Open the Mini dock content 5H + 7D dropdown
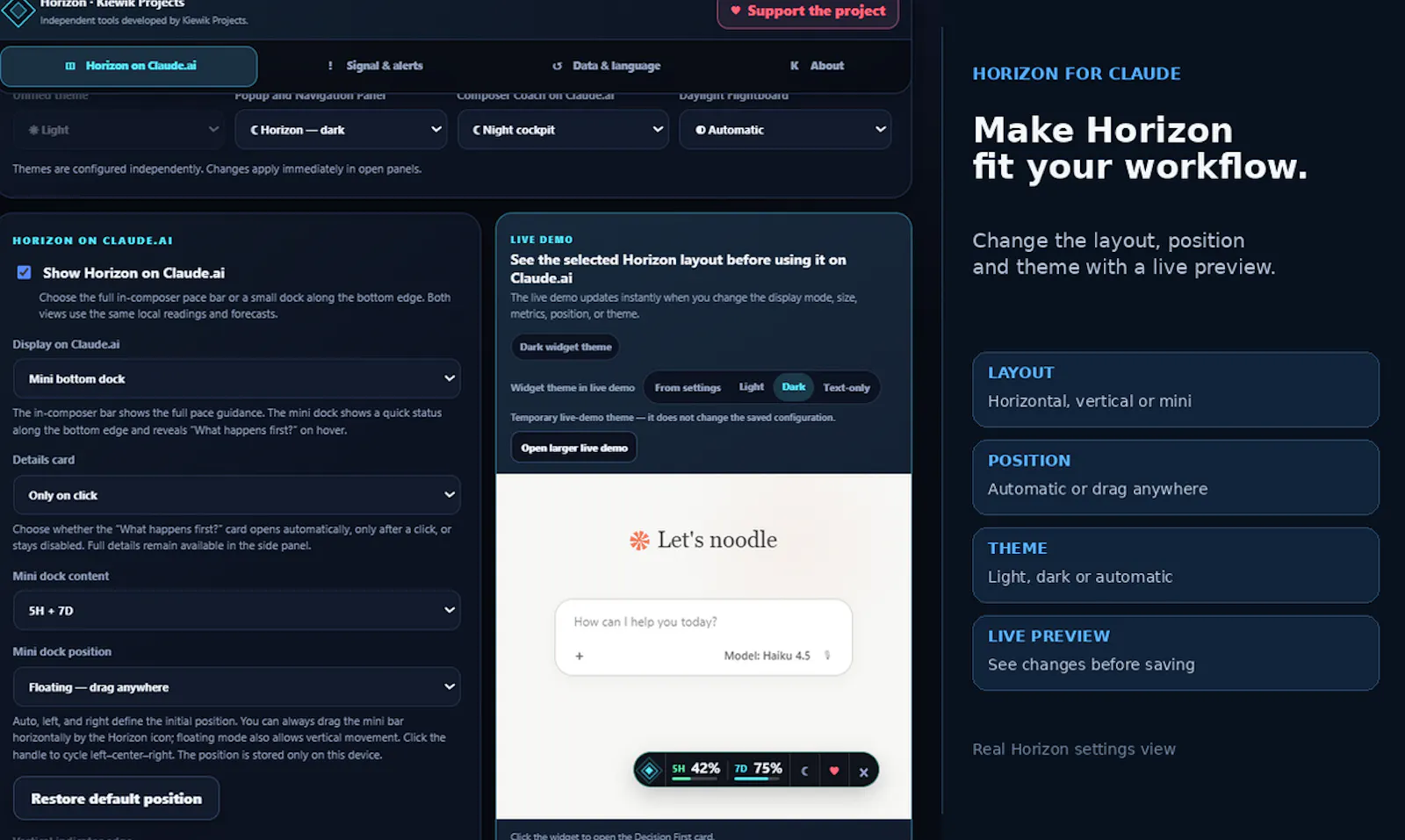The height and width of the screenshot is (840, 1405). pyautogui.click(x=236, y=610)
